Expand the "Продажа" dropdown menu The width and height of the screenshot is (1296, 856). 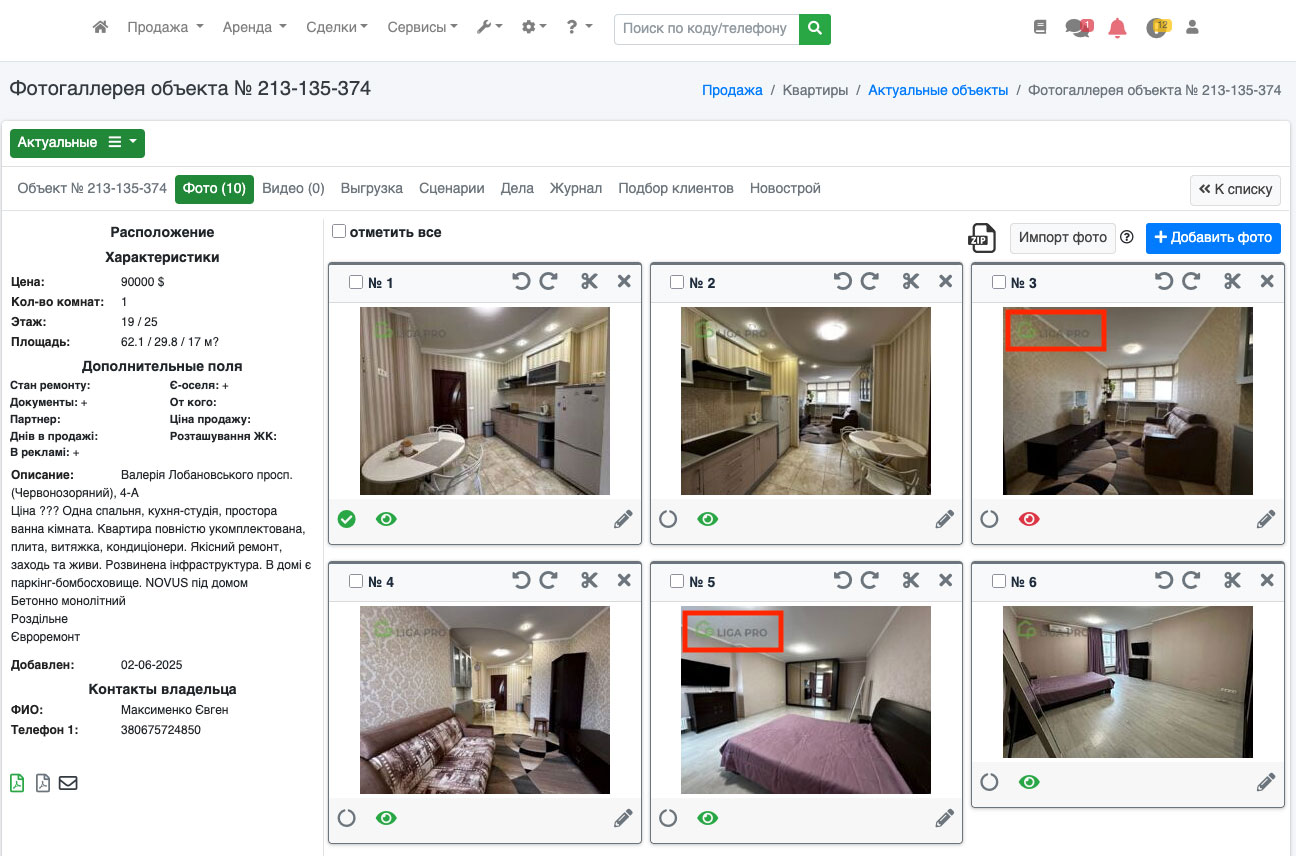(x=165, y=28)
